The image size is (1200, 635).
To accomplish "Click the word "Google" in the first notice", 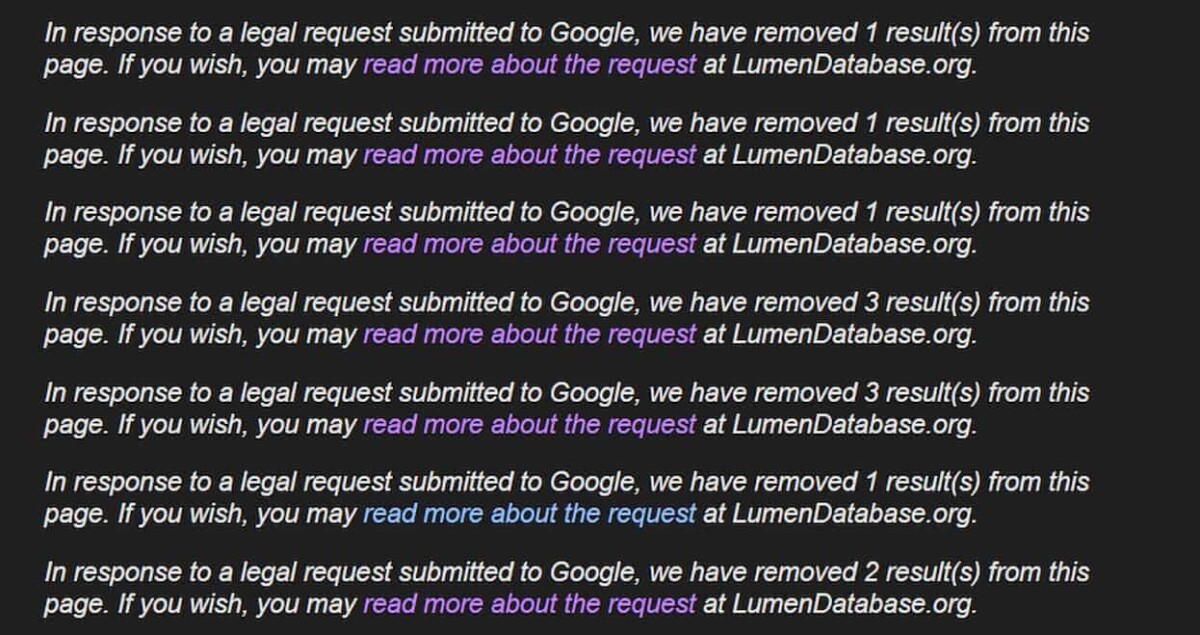I will (x=594, y=33).
